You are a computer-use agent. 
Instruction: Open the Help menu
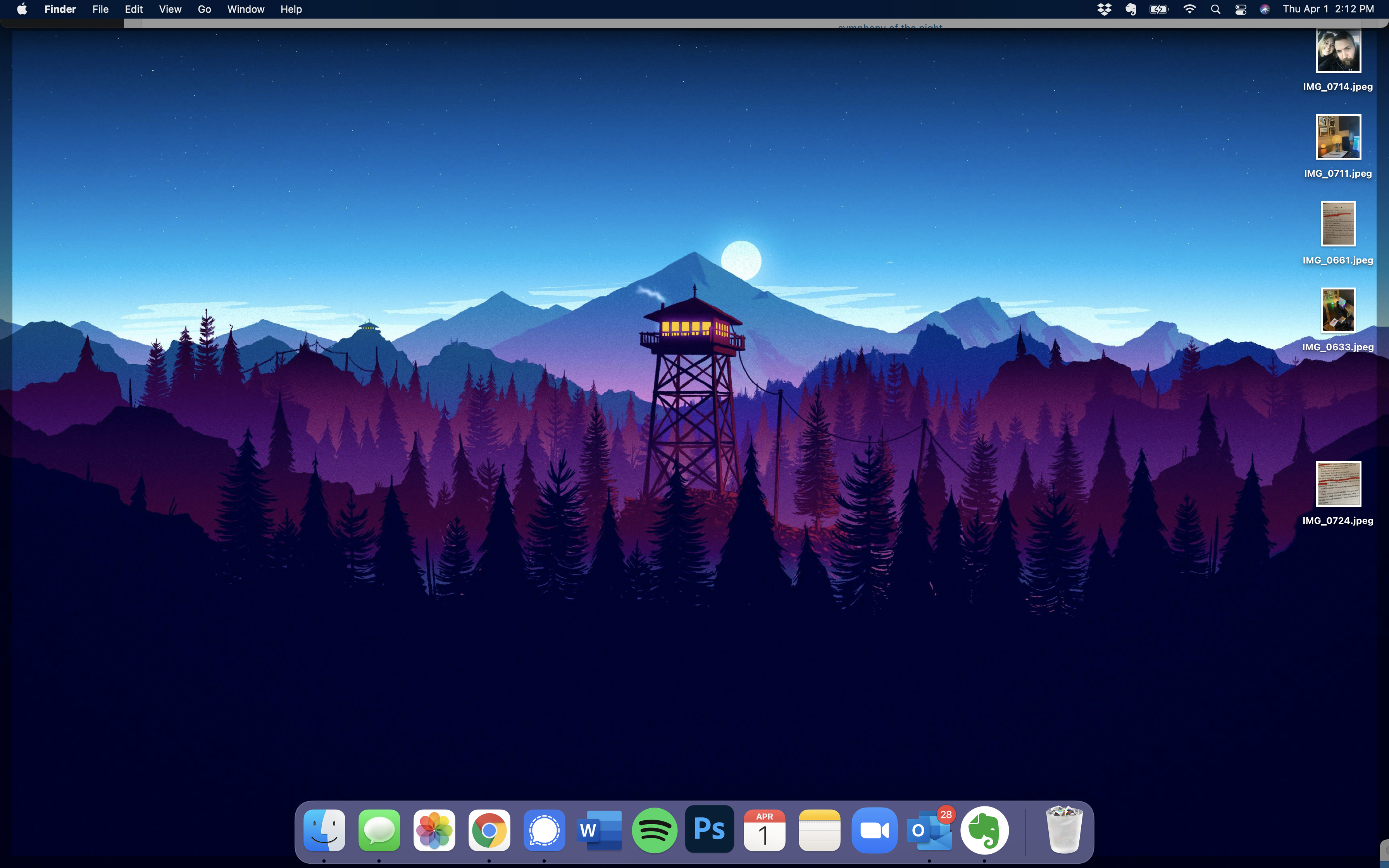(291, 9)
